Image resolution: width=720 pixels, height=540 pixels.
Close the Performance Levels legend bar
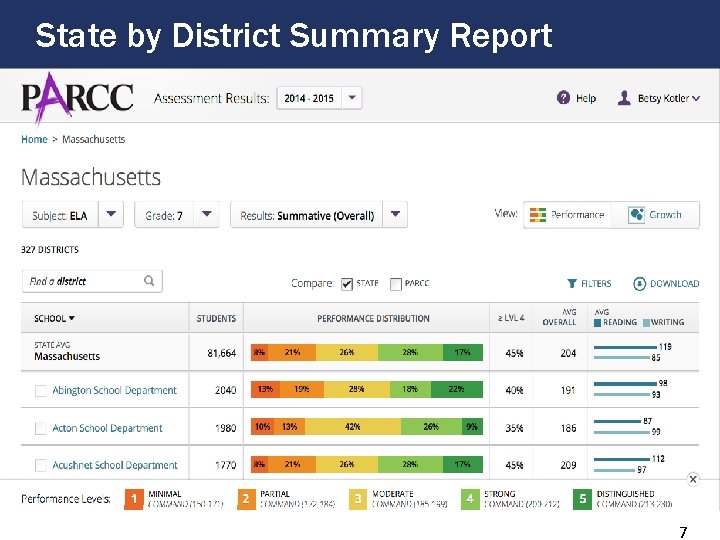pyautogui.click(x=693, y=479)
